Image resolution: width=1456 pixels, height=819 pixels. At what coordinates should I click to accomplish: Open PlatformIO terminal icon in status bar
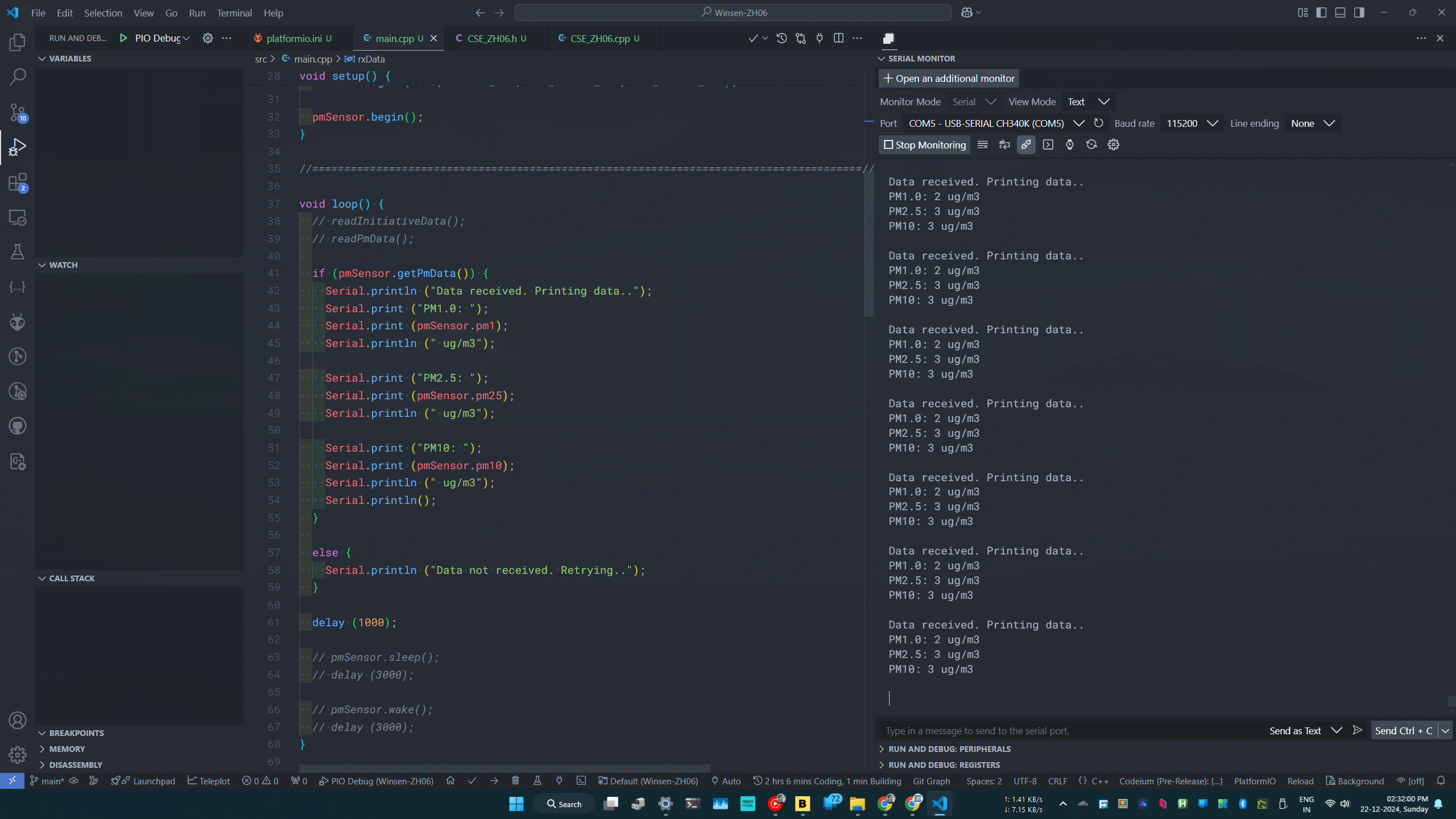[x=581, y=781]
